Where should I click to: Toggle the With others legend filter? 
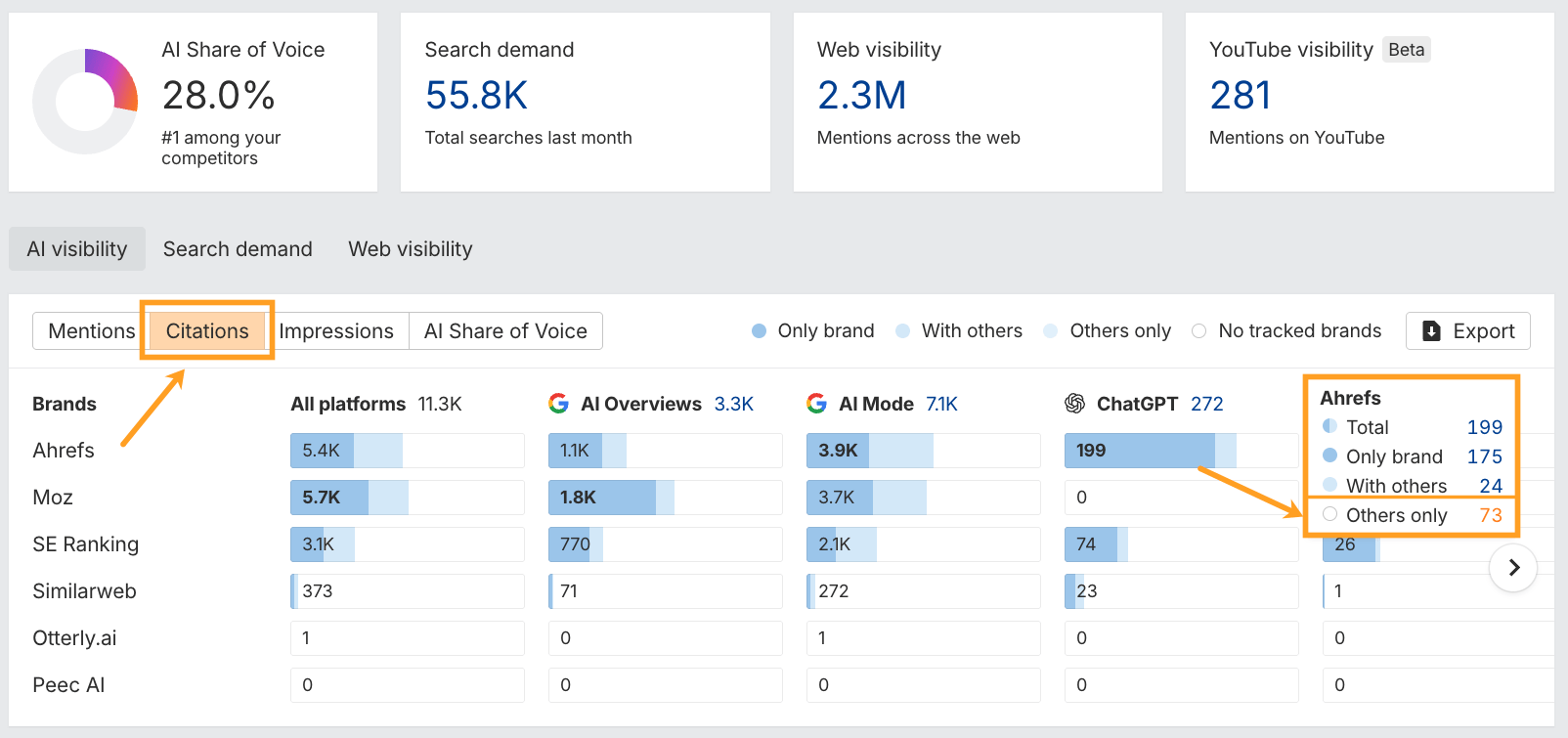tap(959, 331)
